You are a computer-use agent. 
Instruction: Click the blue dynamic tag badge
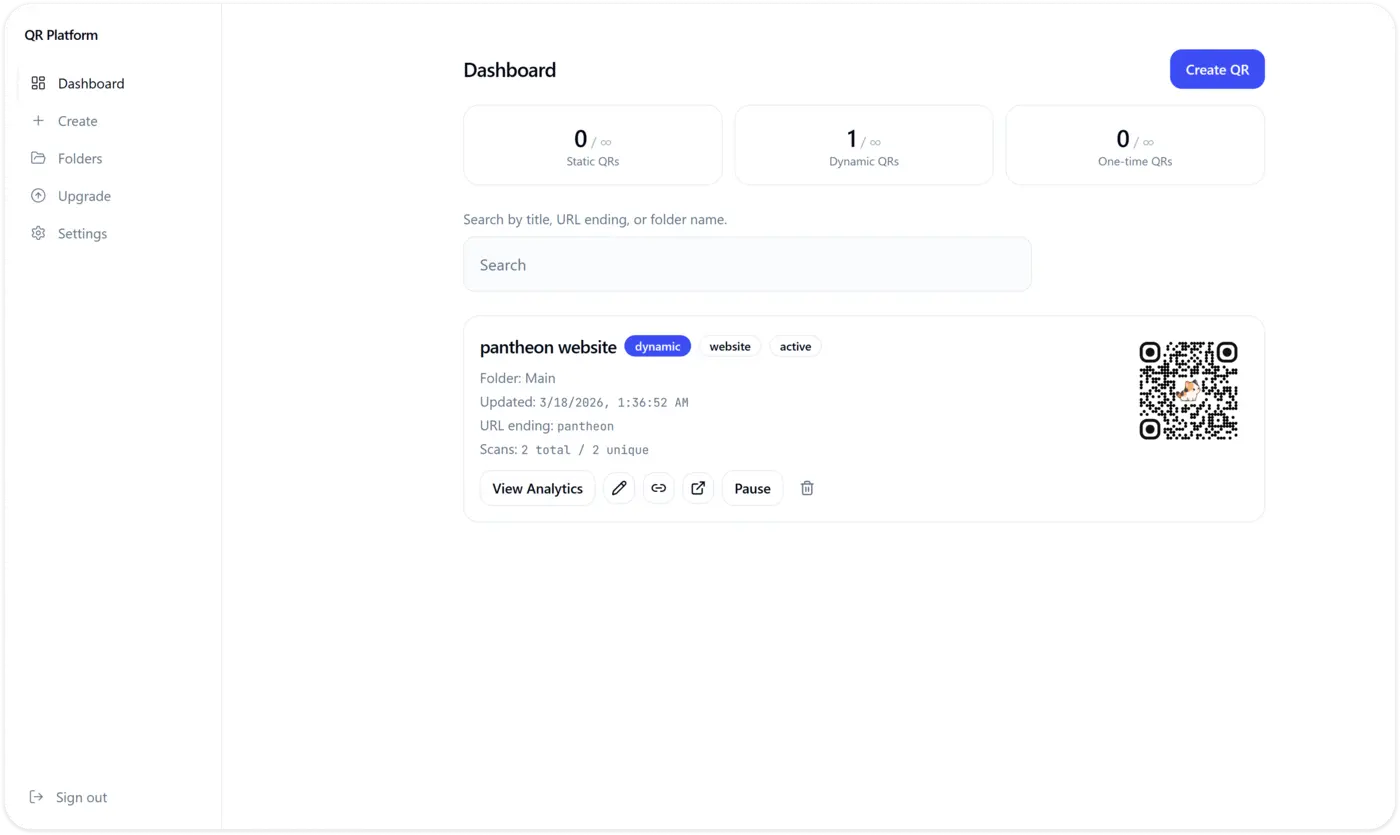(657, 346)
